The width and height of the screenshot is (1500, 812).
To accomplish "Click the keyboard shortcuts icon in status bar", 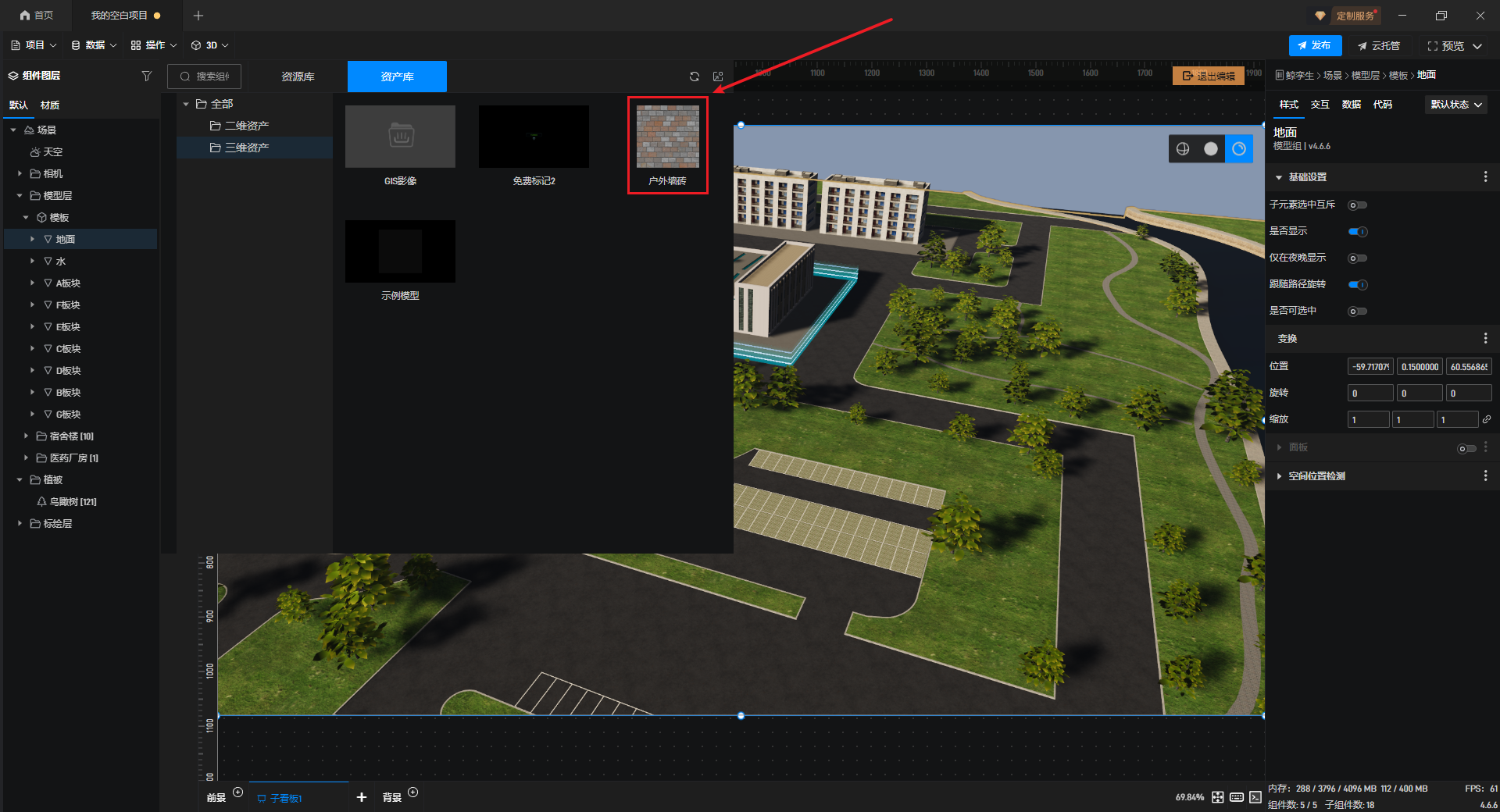I will (1237, 797).
